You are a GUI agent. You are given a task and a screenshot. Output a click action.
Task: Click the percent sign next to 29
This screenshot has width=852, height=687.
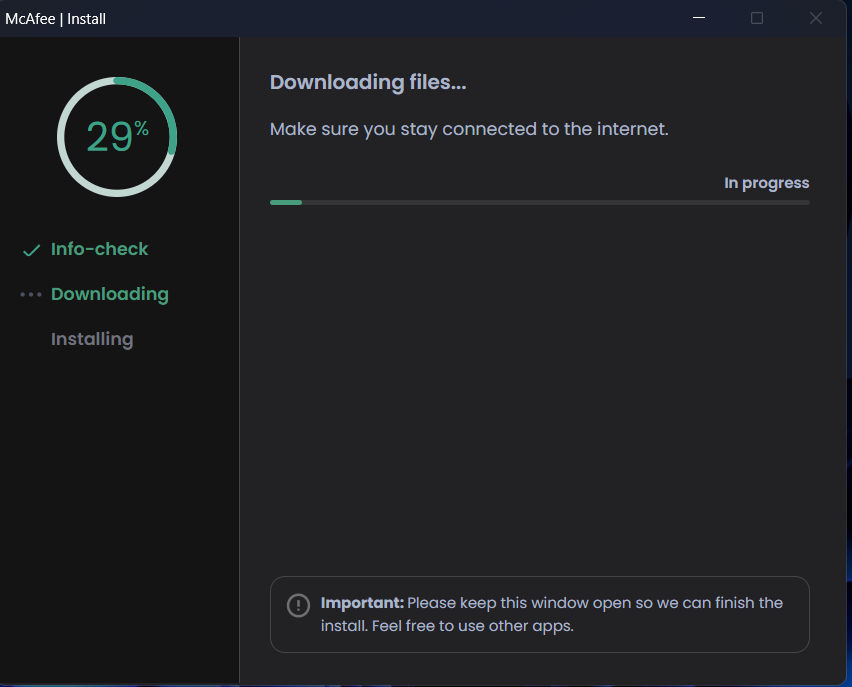(x=142, y=127)
